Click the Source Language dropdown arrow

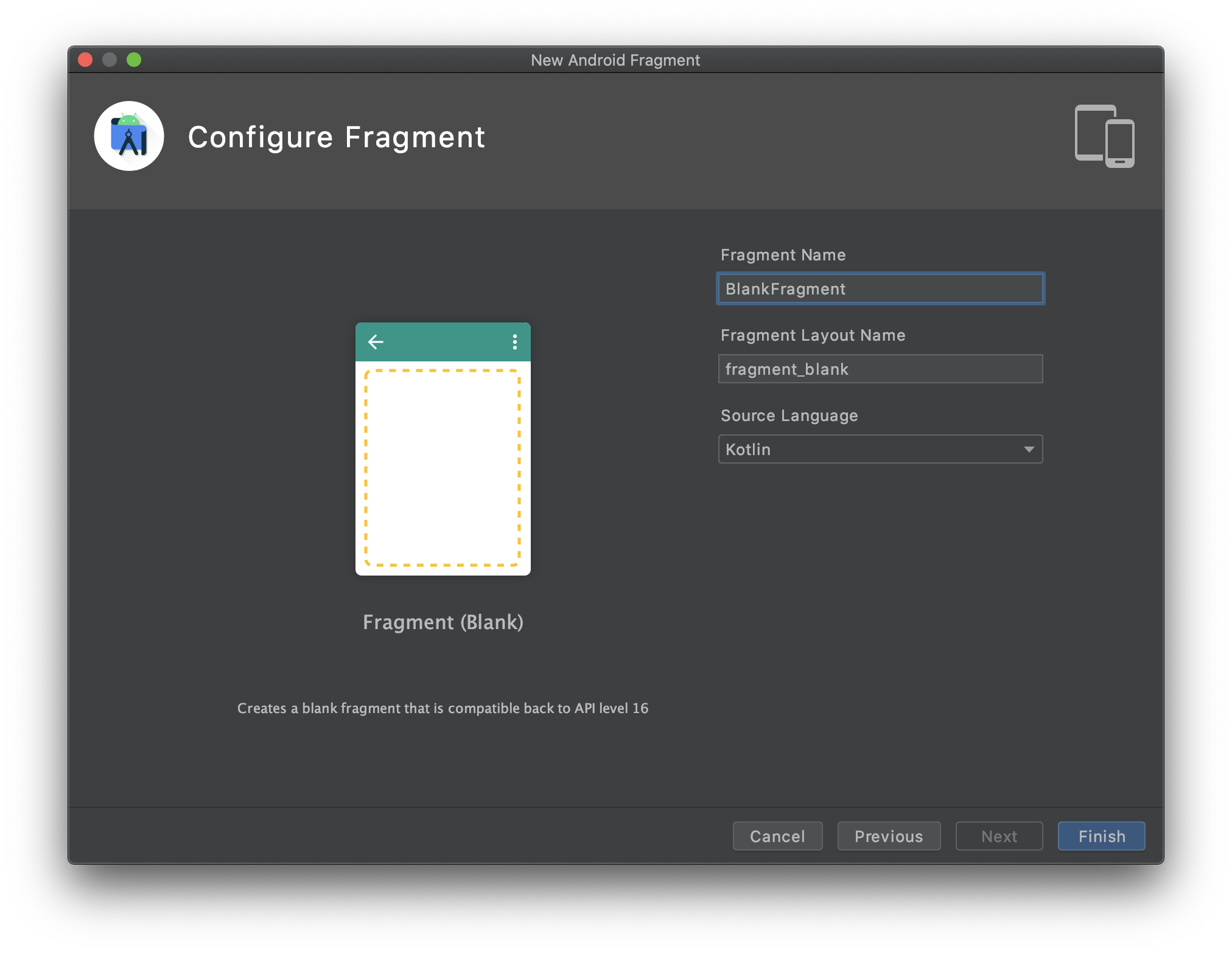pos(1029,450)
